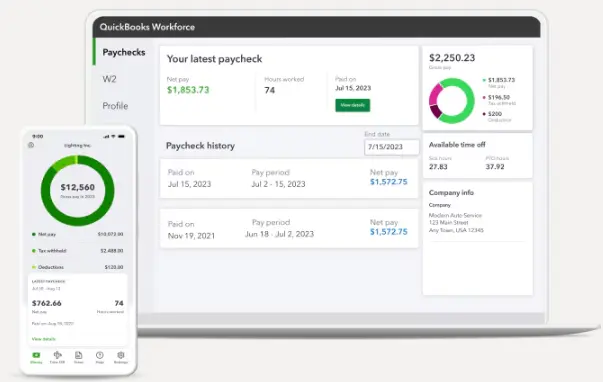
Task: Open the W2 sidebar tab
Action: point(109,79)
